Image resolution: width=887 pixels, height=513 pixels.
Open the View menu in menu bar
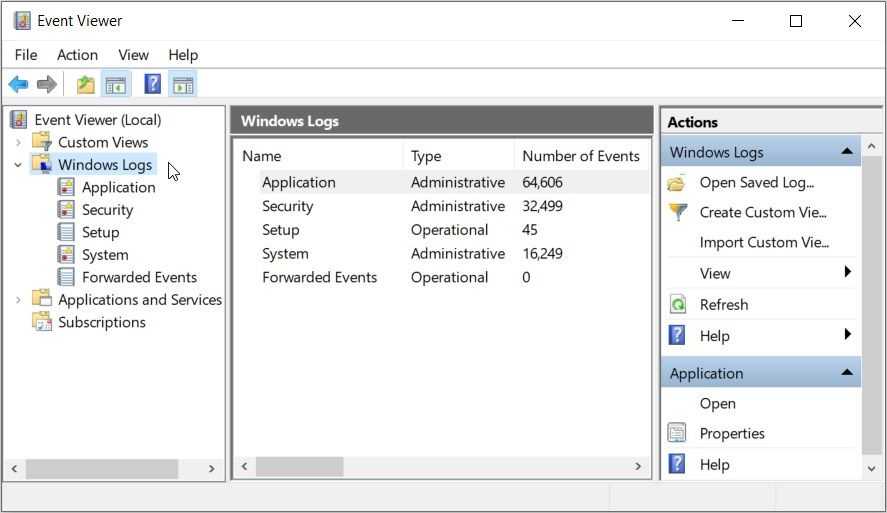133,55
